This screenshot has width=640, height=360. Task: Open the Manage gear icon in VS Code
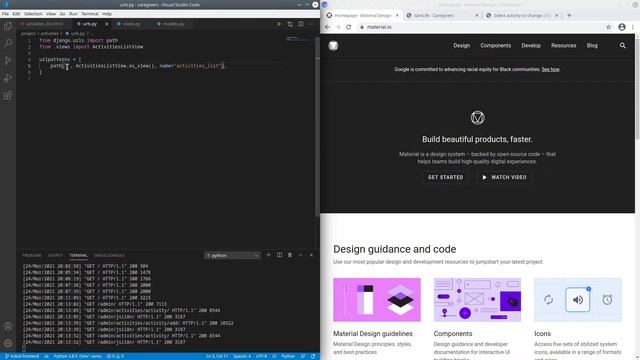click(x=8, y=343)
